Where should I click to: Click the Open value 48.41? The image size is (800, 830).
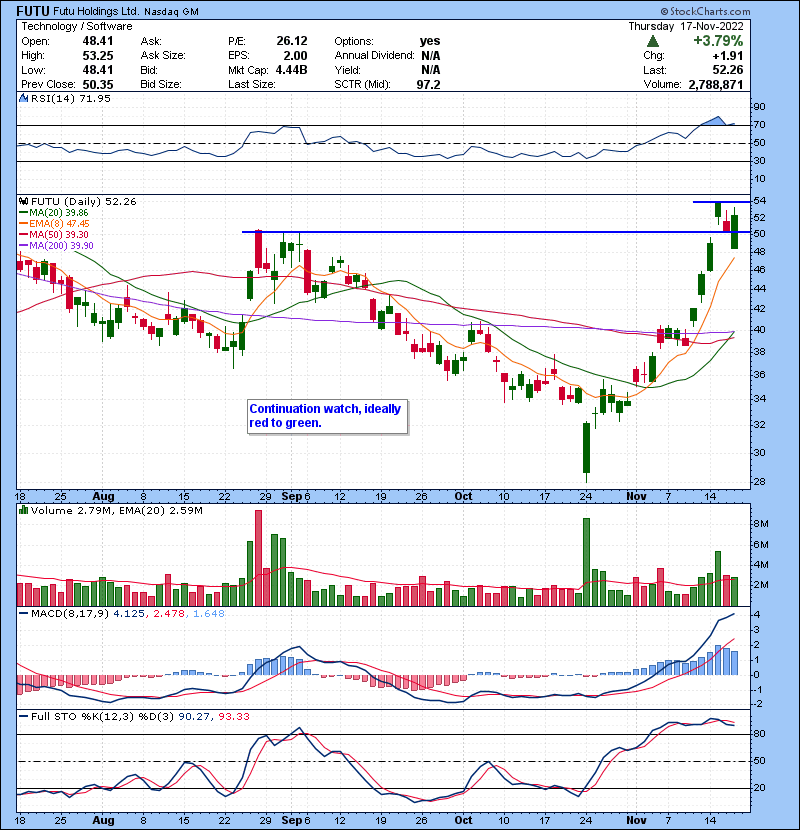coord(97,41)
